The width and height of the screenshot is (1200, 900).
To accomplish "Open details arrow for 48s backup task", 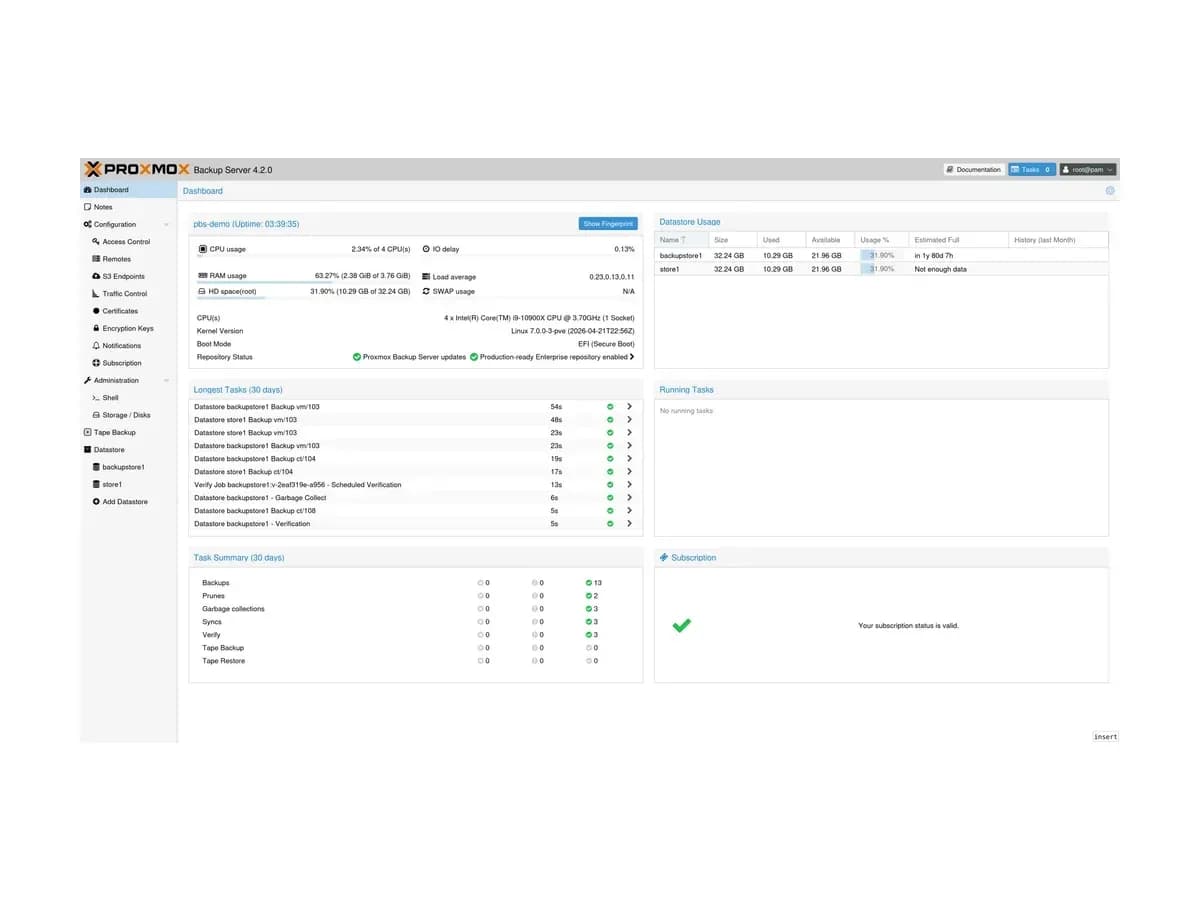I will click(629, 420).
